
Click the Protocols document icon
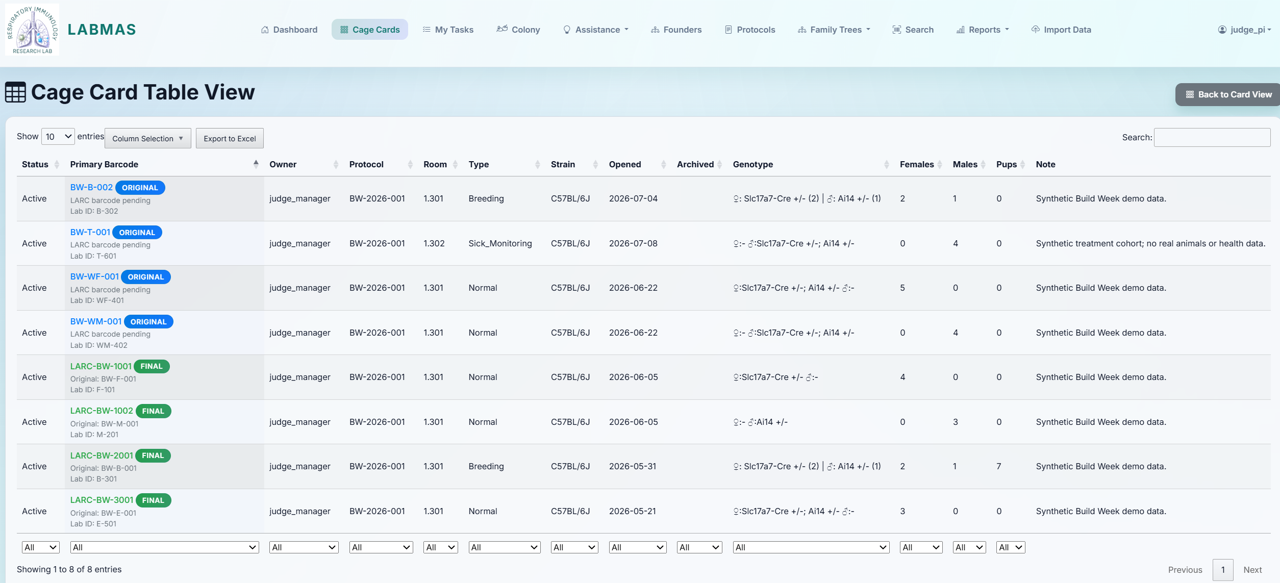pyautogui.click(x=728, y=30)
